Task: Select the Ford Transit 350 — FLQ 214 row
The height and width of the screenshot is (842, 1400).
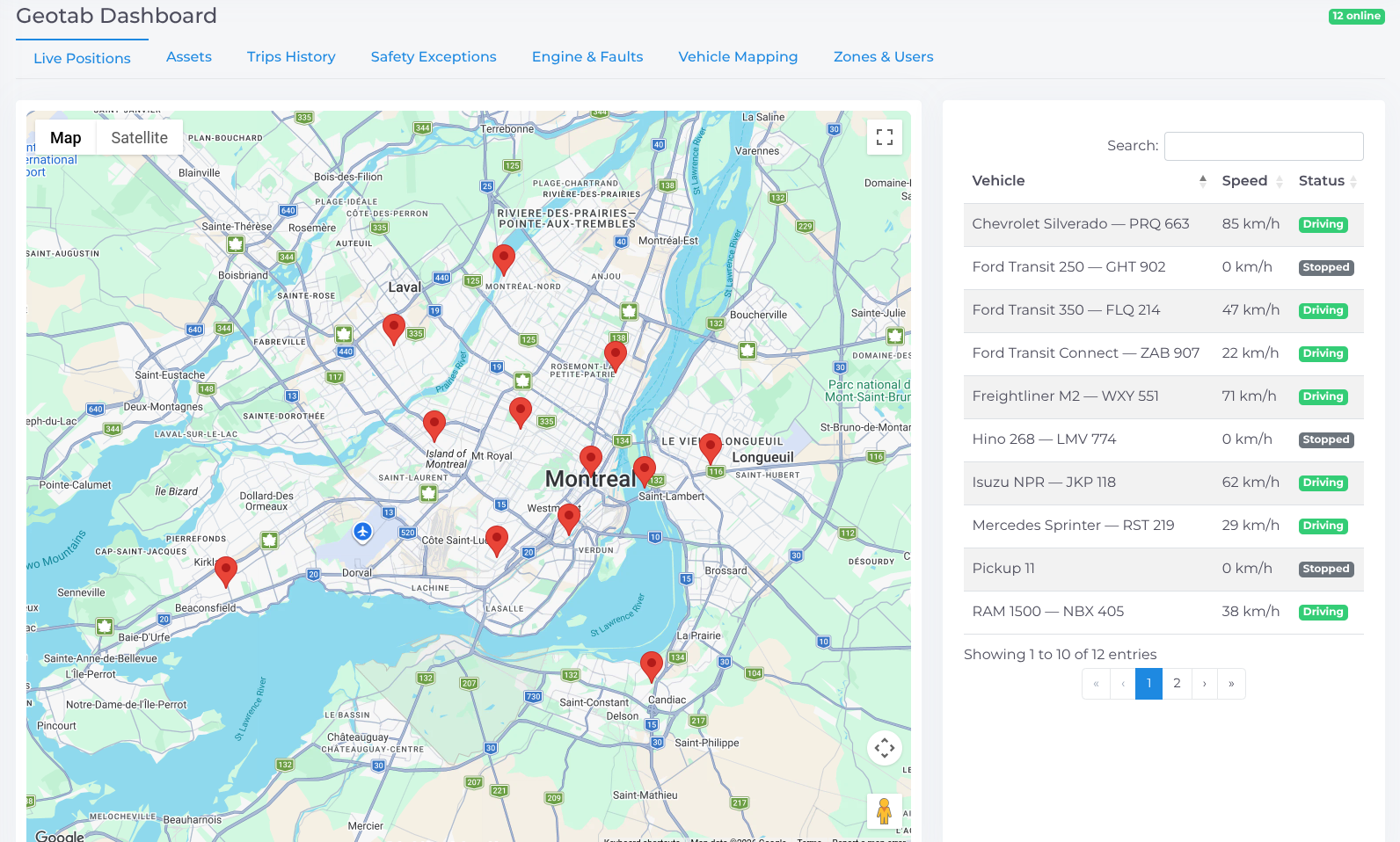Action: point(1163,310)
